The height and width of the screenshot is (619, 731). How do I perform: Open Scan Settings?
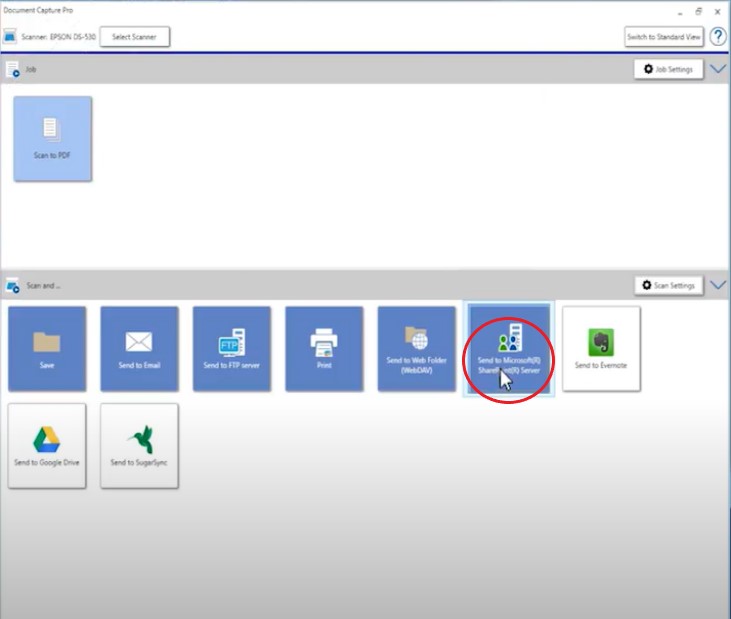669,285
